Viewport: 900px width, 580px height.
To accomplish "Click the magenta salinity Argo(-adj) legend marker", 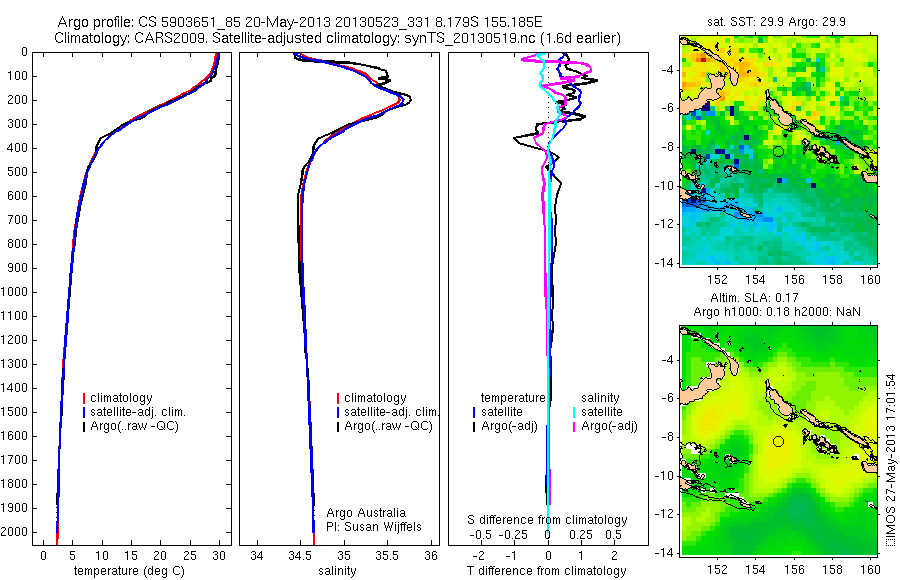I will [x=574, y=427].
